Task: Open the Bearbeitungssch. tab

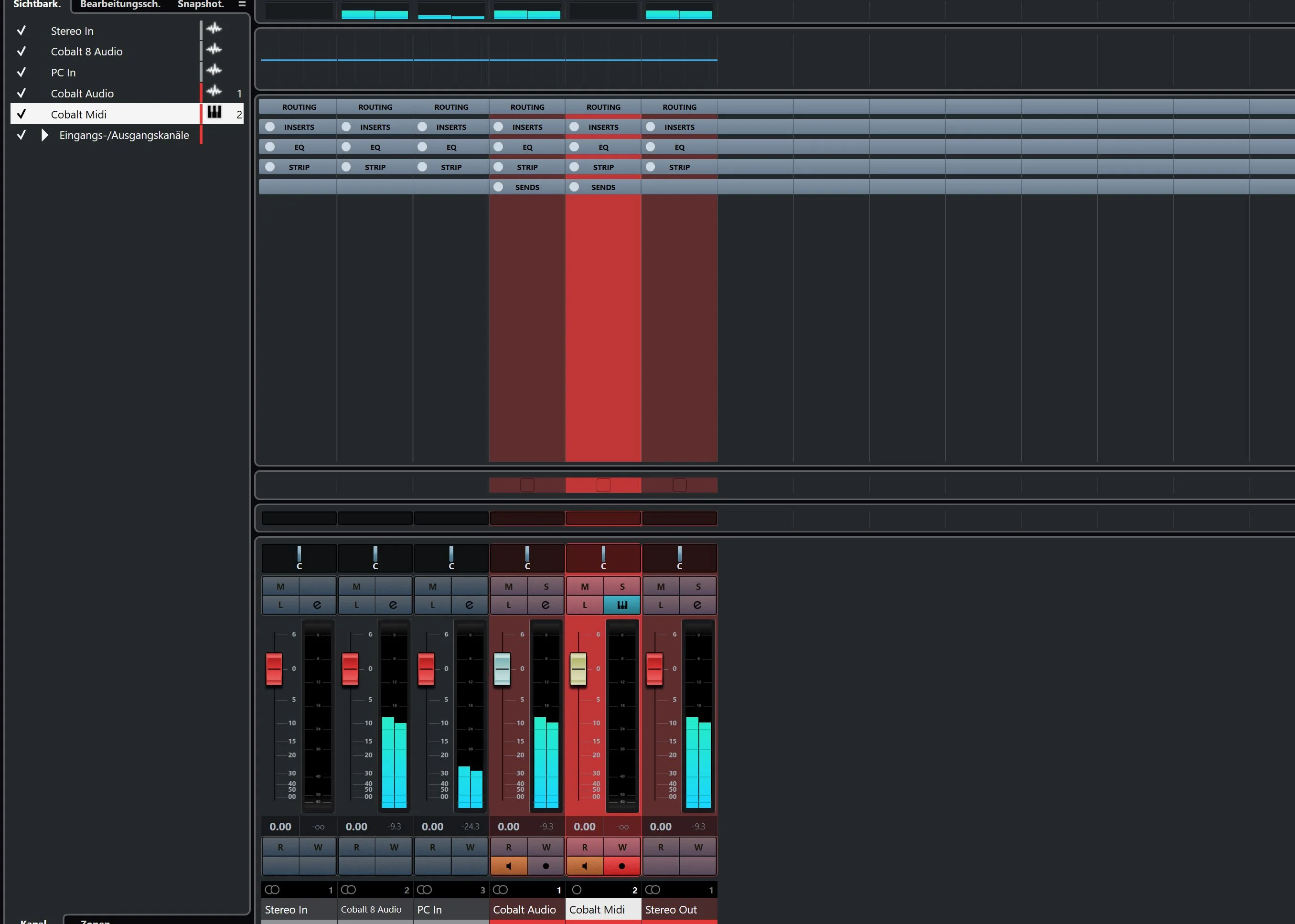Action: [120, 5]
